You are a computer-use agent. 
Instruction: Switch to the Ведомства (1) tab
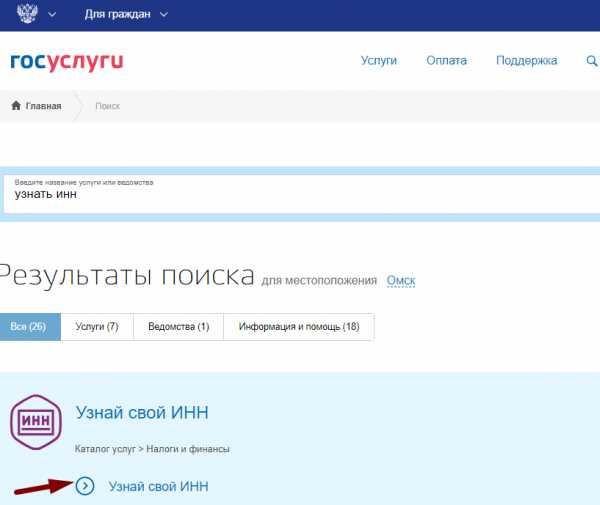point(179,327)
